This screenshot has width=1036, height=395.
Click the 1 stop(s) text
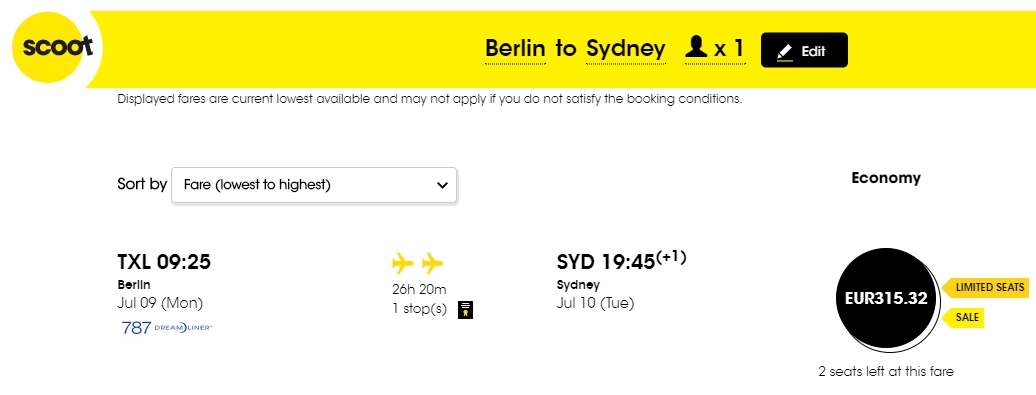click(420, 308)
